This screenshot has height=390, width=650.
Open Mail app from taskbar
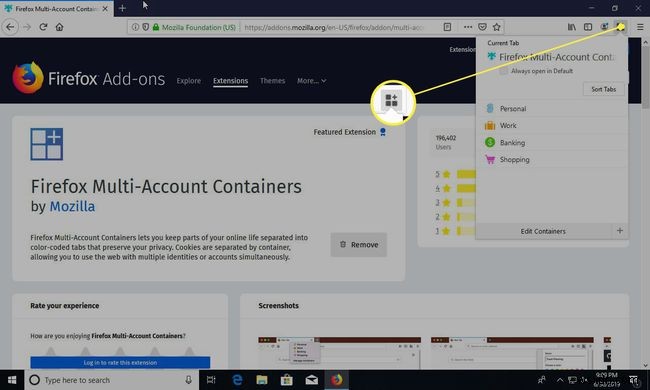pyautogui.click(x=311, y=380)
